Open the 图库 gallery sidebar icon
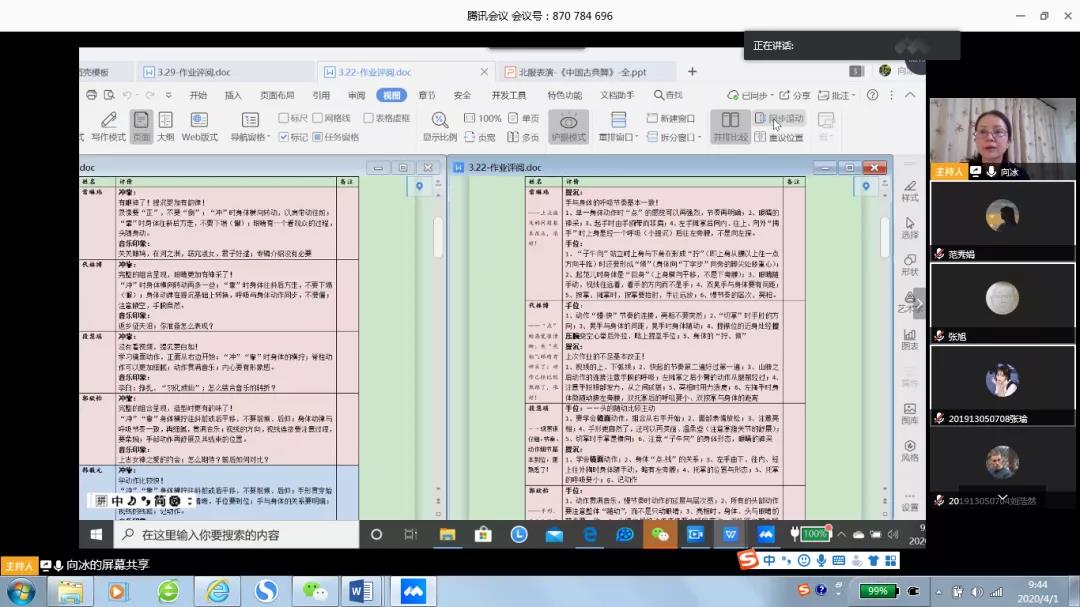The height and width of the screenshot is (607, 1080). 909,413
